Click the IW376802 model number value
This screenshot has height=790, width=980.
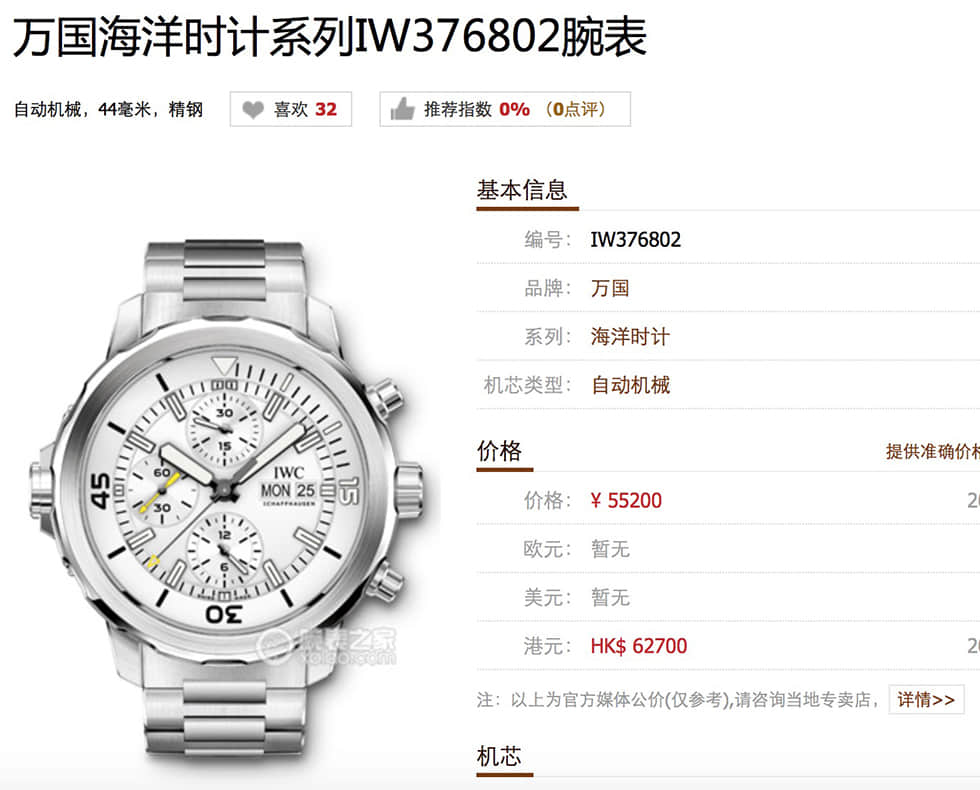click(x=636, y=239)
